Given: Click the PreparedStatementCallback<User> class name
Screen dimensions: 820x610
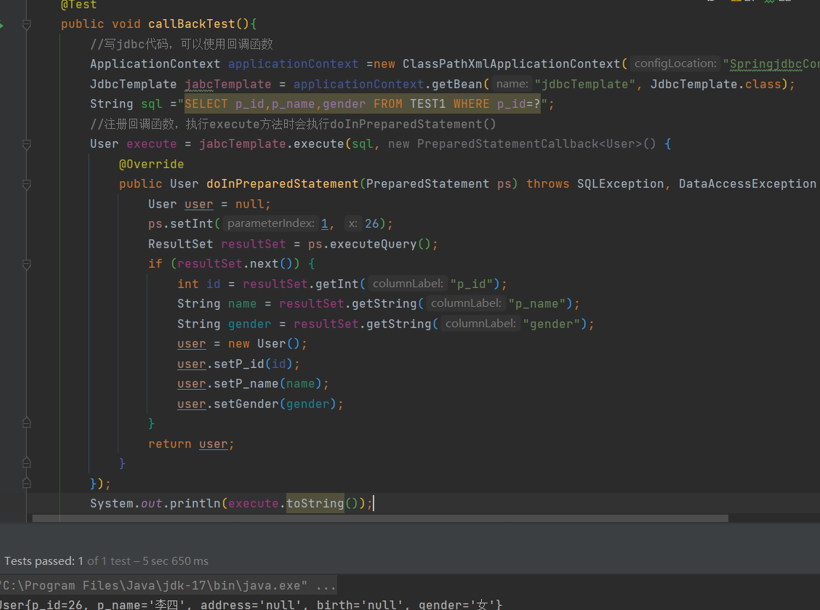Looking at the screenshot, I should click(x=529, y=144).
